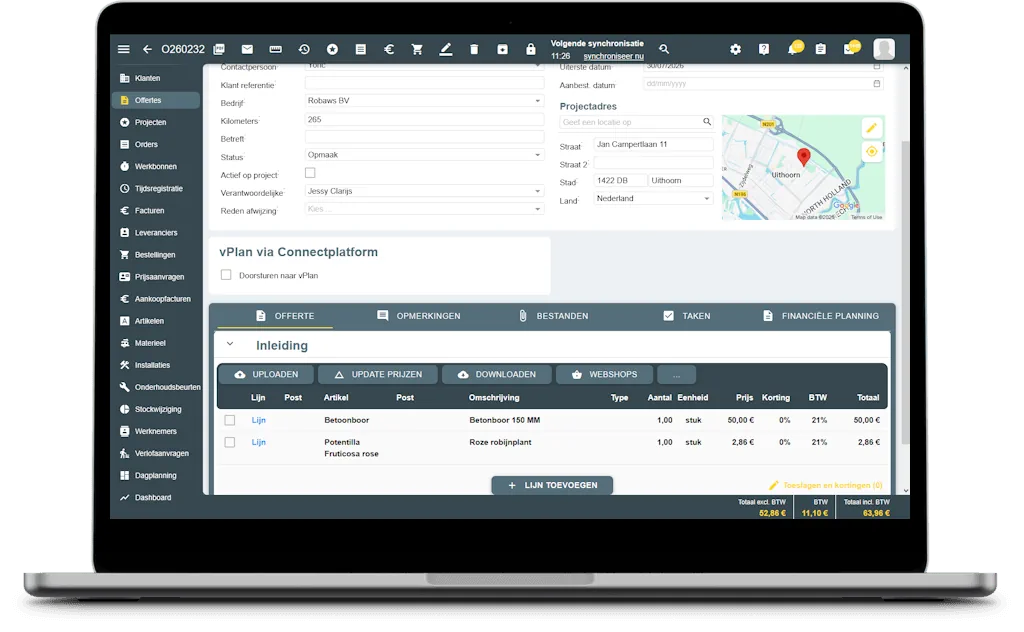
Task: Click the Update Prijzen button
Action: [x=377, y=375]
